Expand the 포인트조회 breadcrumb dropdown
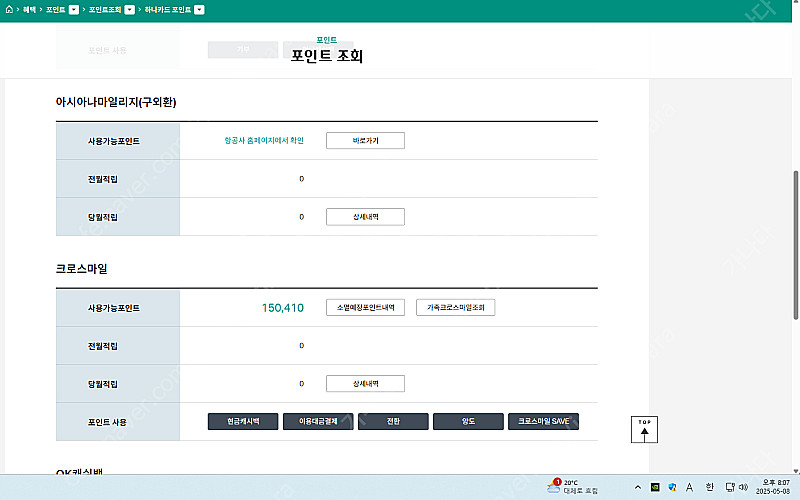 [130, 10]
